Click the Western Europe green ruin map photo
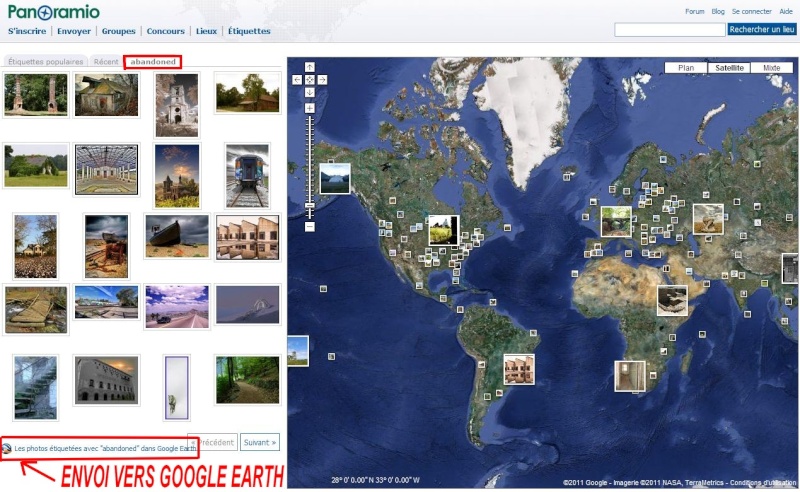This screenshot has height=492, width=800. tap(616, 222)
